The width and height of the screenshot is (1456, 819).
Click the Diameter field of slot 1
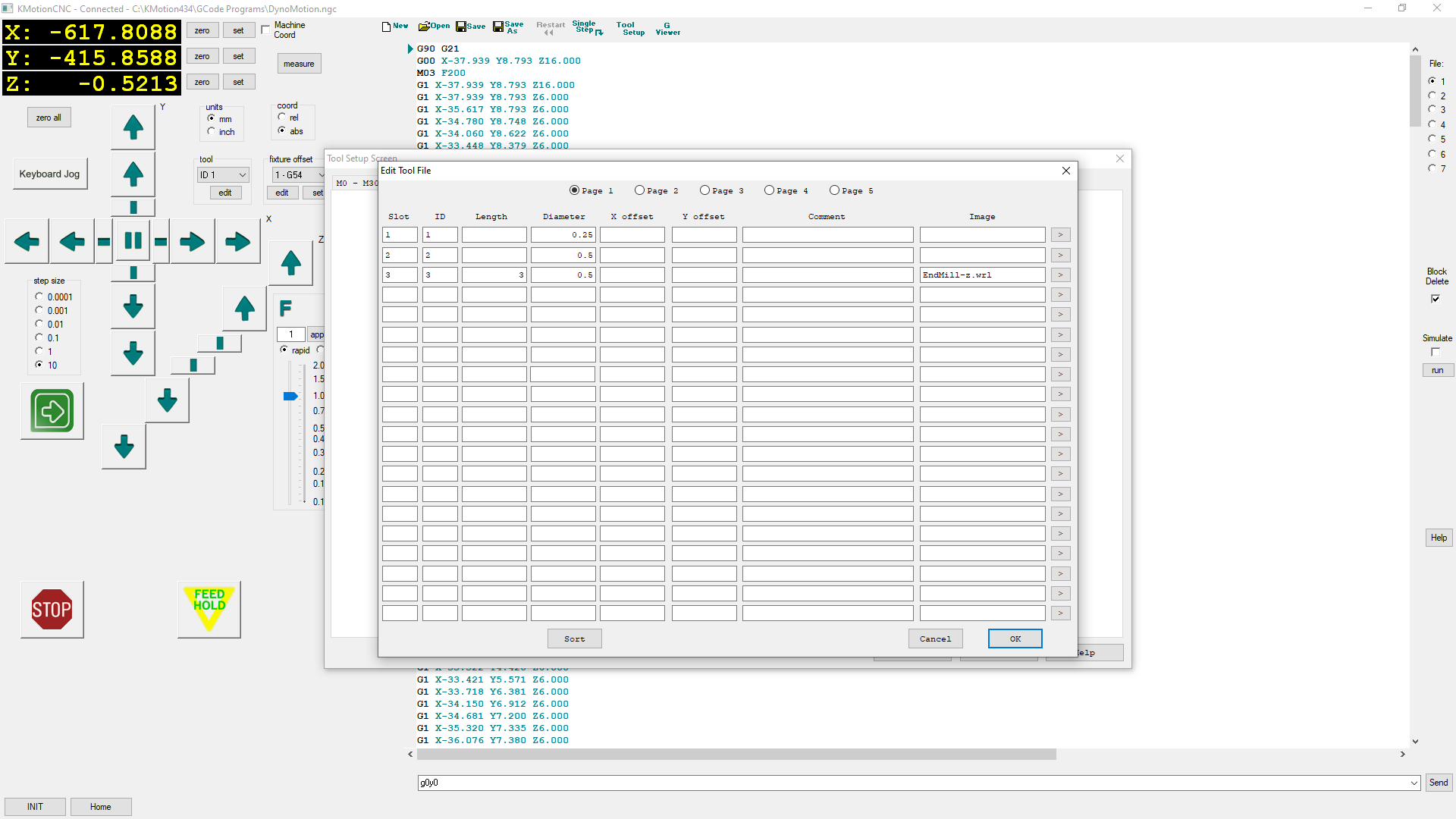(x=563, y=235)
